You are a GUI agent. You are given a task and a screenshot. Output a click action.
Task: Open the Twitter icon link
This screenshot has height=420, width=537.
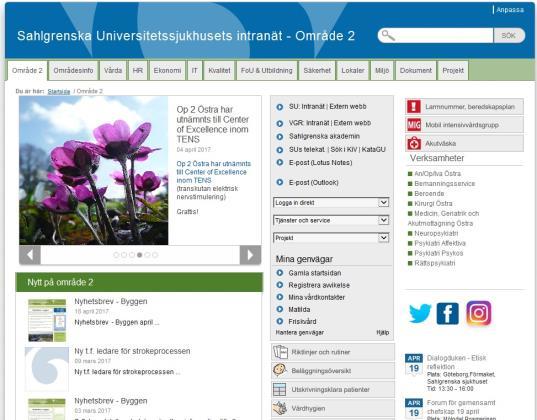(420, 313)
